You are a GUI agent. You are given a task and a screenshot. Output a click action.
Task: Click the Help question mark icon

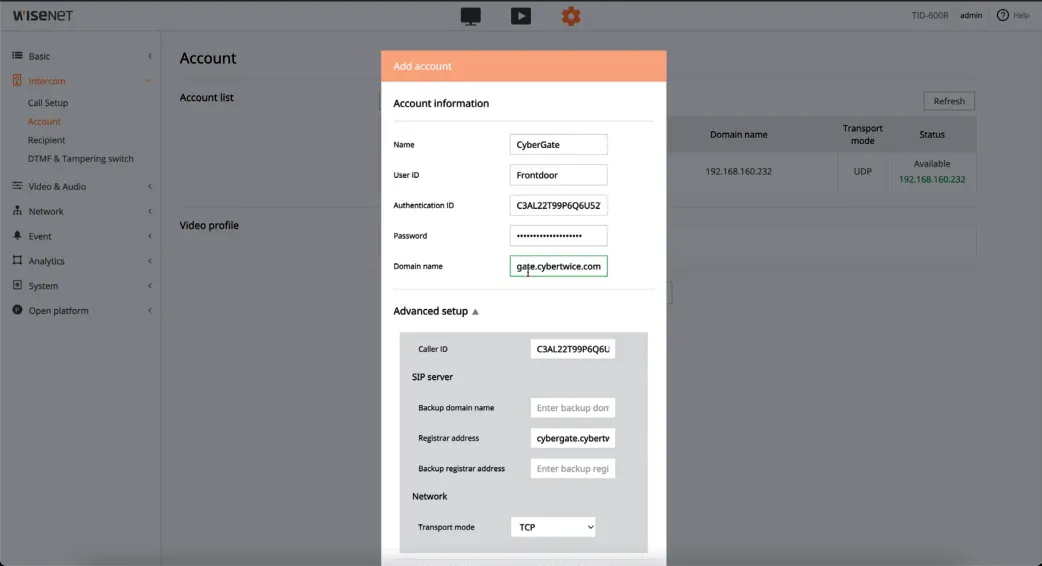[1003, 15]
